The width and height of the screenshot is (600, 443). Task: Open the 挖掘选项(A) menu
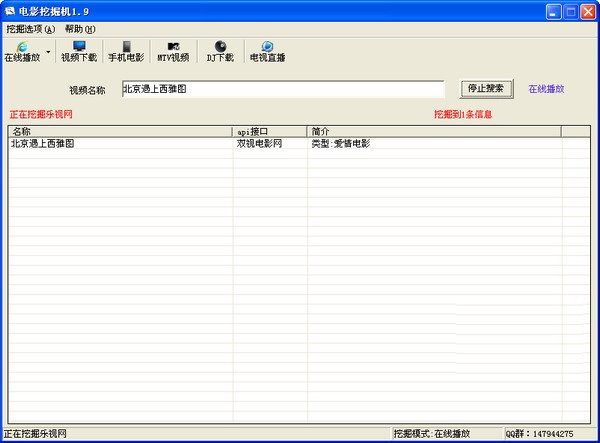click(x=31, y=29)
